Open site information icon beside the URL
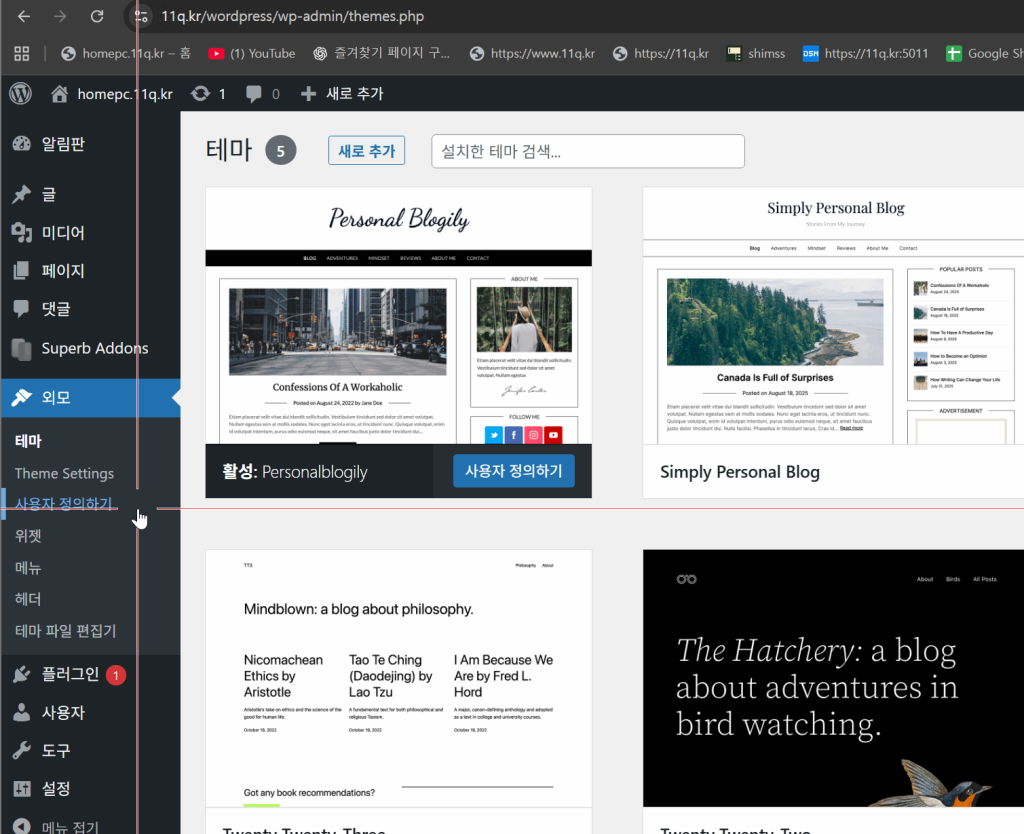 tap(141, 16)
